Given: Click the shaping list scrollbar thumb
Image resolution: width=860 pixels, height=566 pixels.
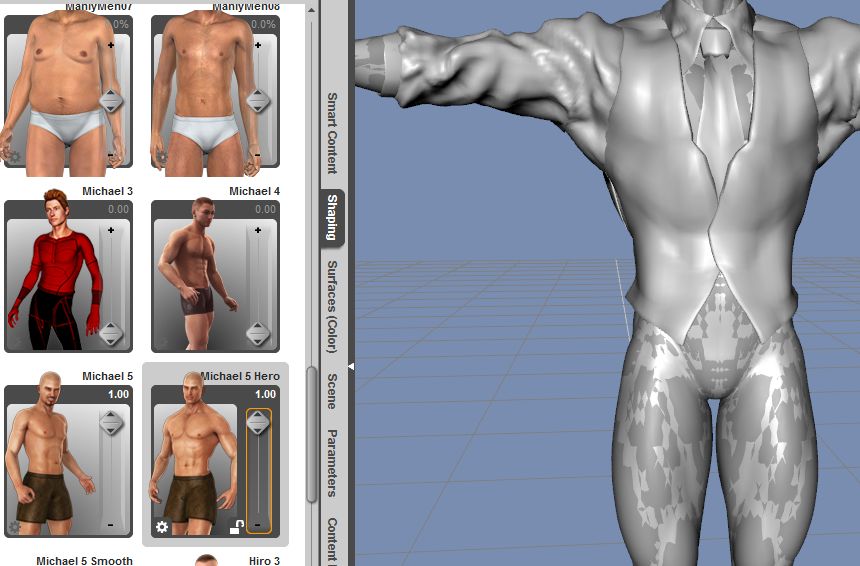Looking at the screenshot, I should click(312, 434).
